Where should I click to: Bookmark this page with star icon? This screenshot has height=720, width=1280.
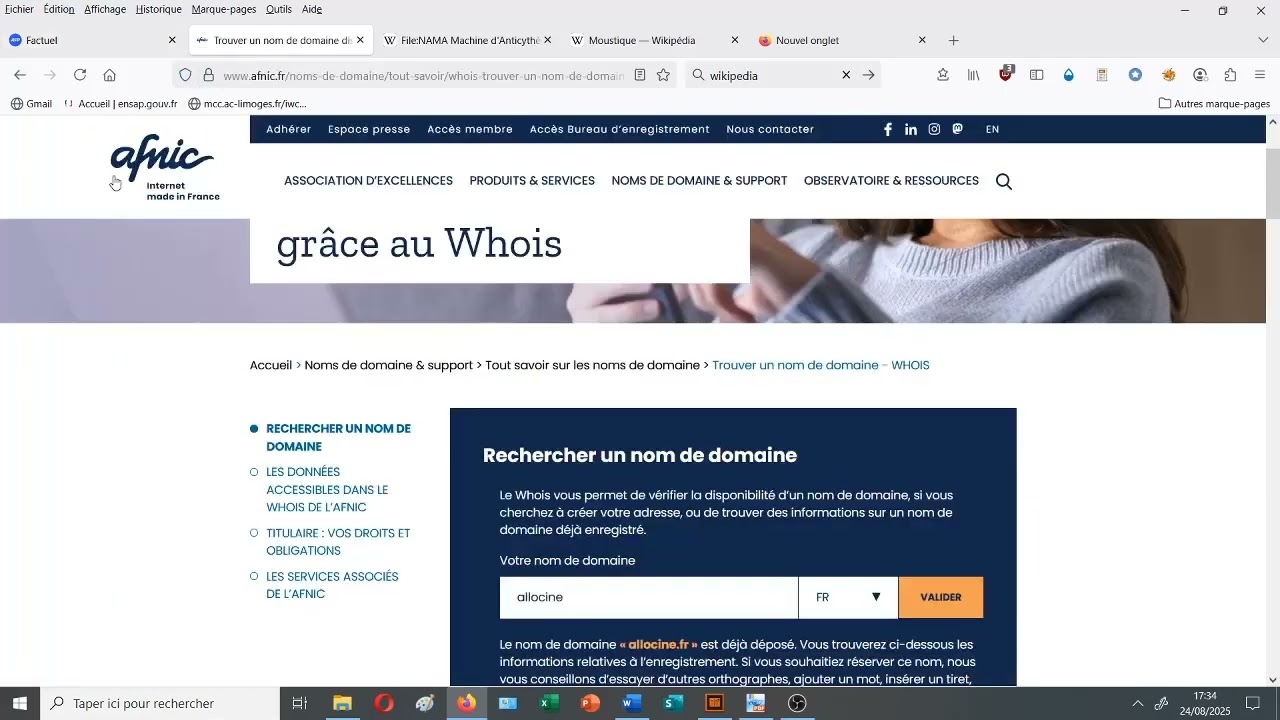click(664, 75)
